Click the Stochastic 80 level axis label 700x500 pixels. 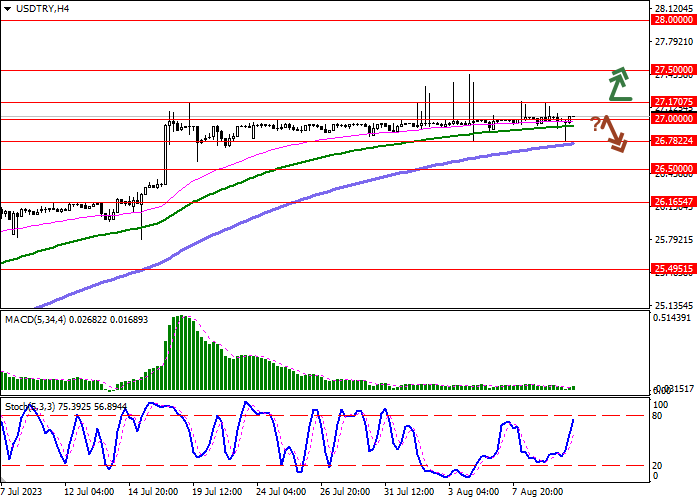657,416
